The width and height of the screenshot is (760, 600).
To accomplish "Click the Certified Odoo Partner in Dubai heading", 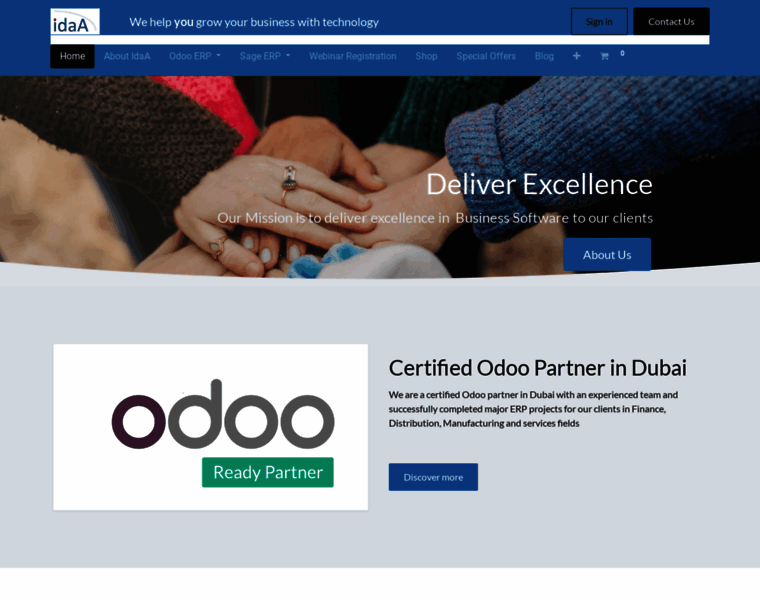I will [x=538, y=368].
